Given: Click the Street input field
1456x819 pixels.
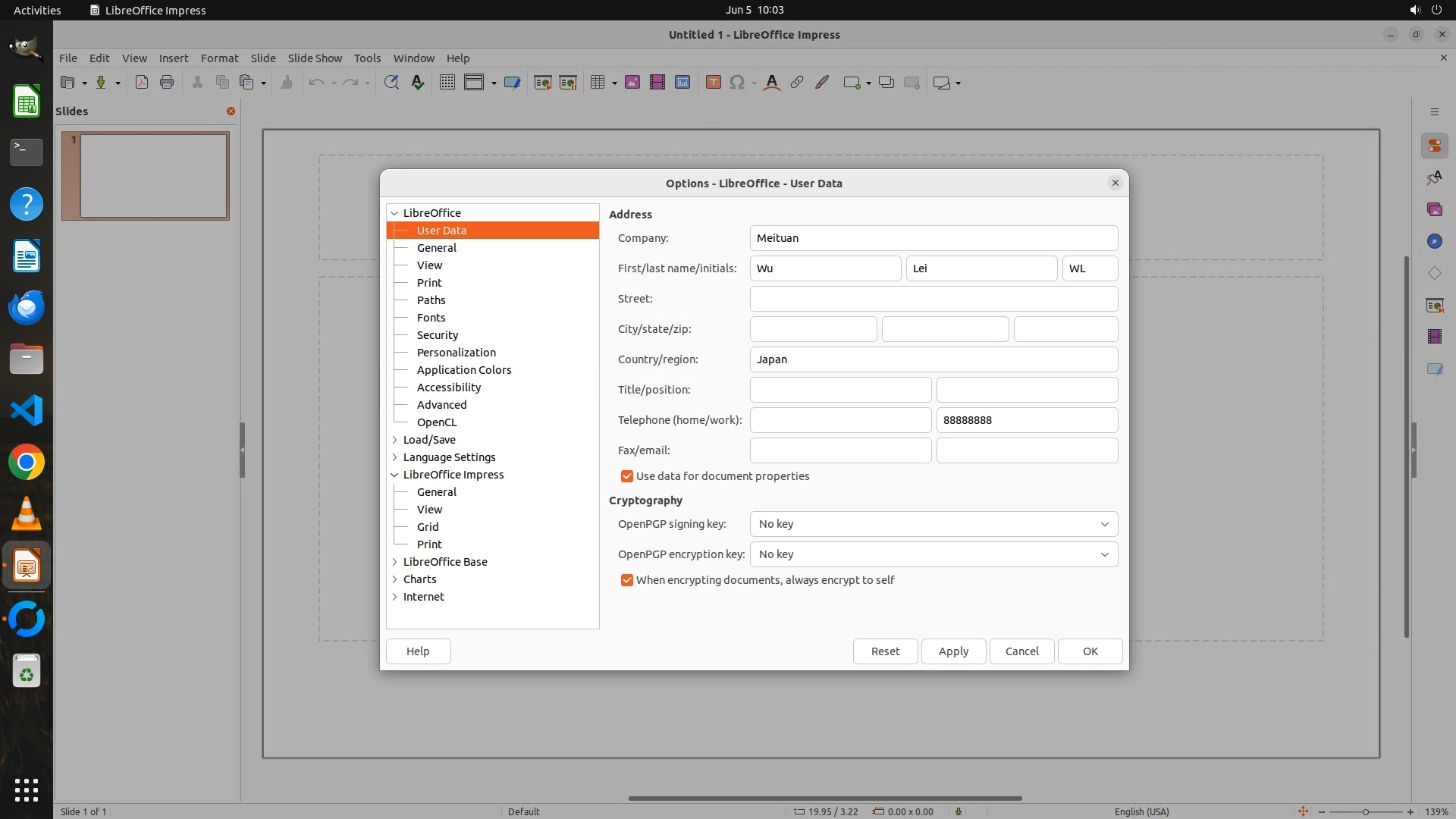Looking at the screenshot, I should [x=934, y=299].
